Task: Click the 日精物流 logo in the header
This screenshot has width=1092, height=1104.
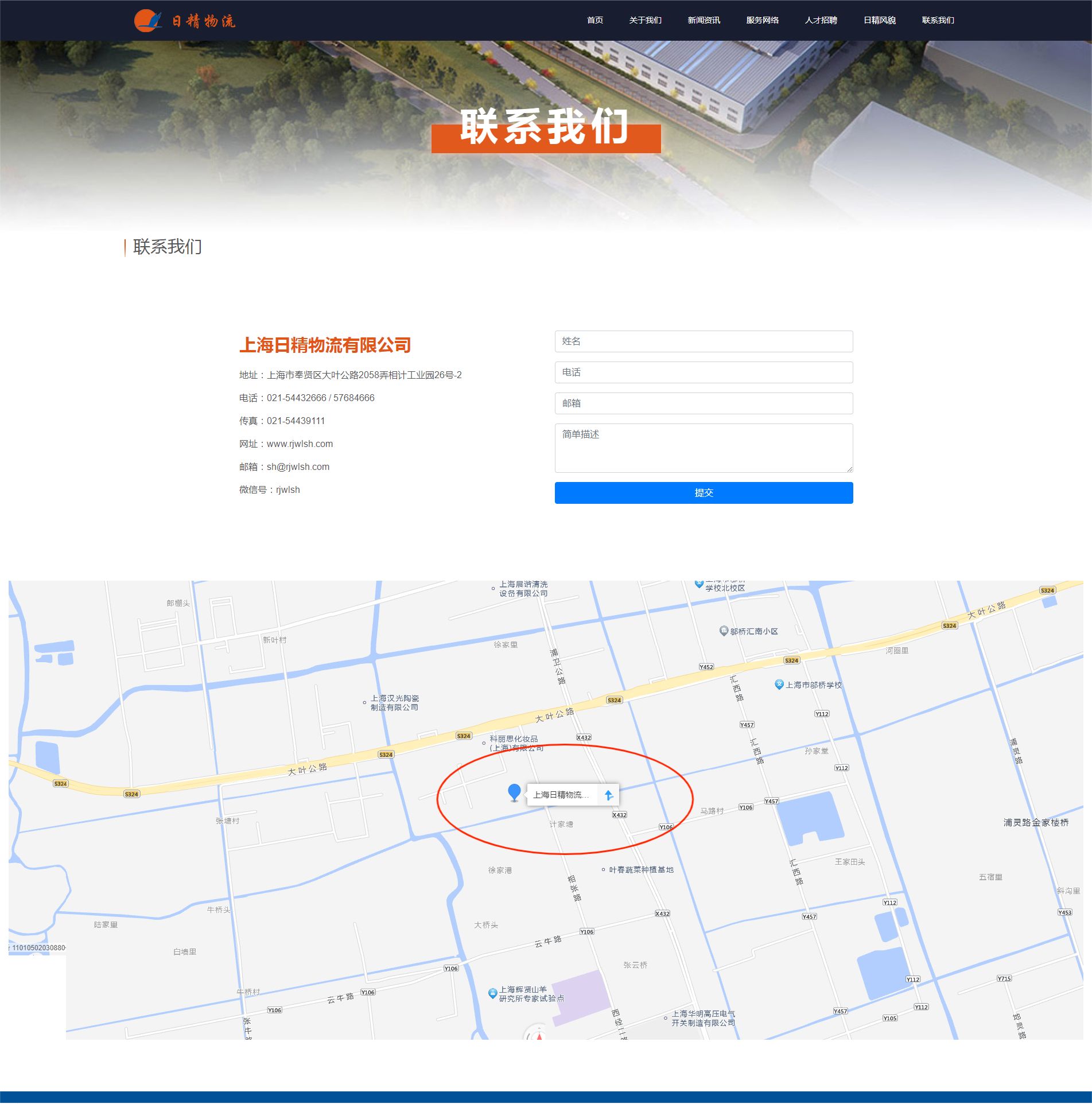Action: pos(185,21)
